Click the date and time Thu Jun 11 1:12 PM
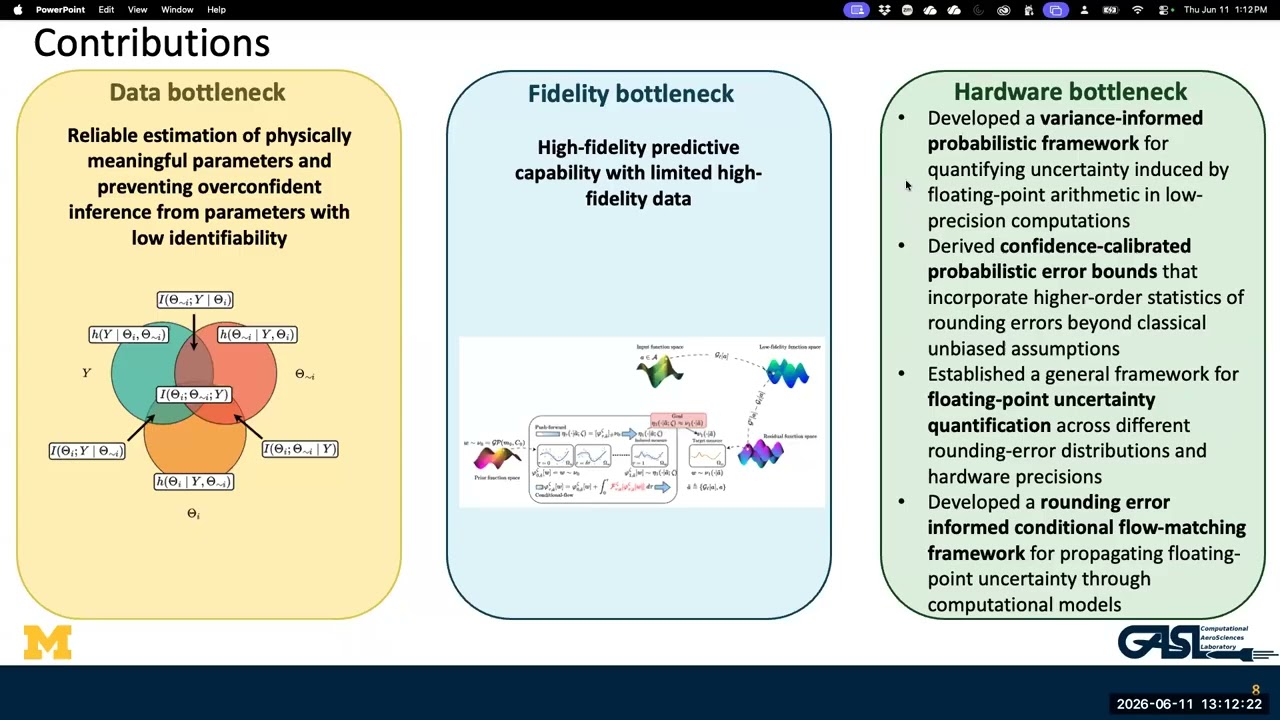The height and width of the screenshot is (720, 1280). coord(1226,10)
